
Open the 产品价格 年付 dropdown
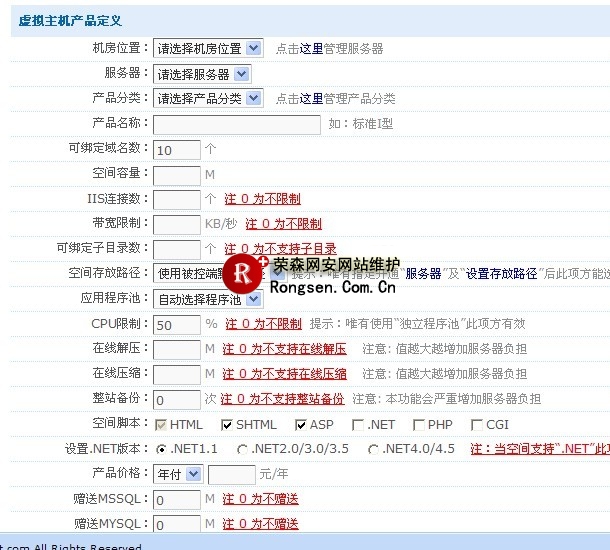pos(178,474)
